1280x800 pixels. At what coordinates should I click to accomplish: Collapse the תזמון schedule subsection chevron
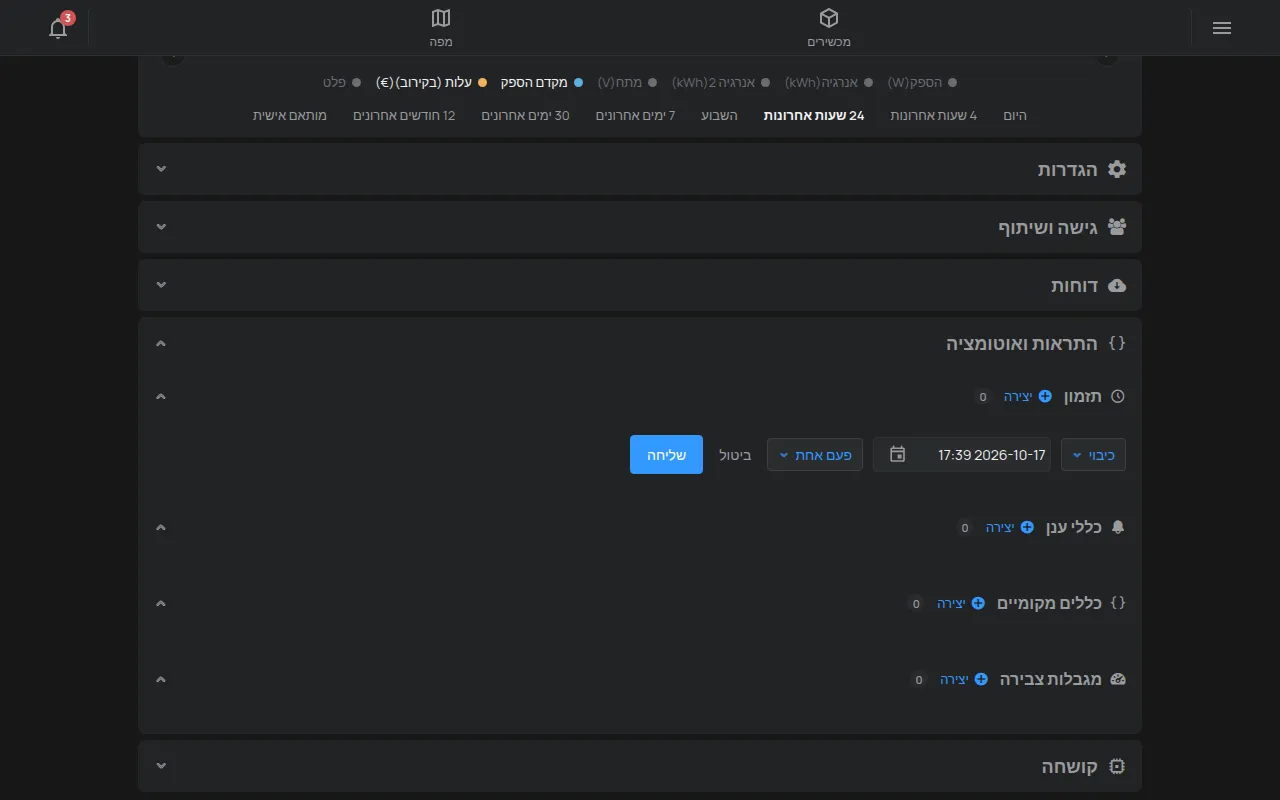[x=161, y=396]
